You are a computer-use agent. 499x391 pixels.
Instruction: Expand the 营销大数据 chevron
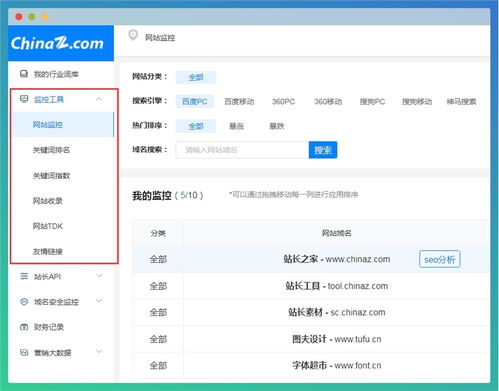pyautogui.click(x=99, y=352)
